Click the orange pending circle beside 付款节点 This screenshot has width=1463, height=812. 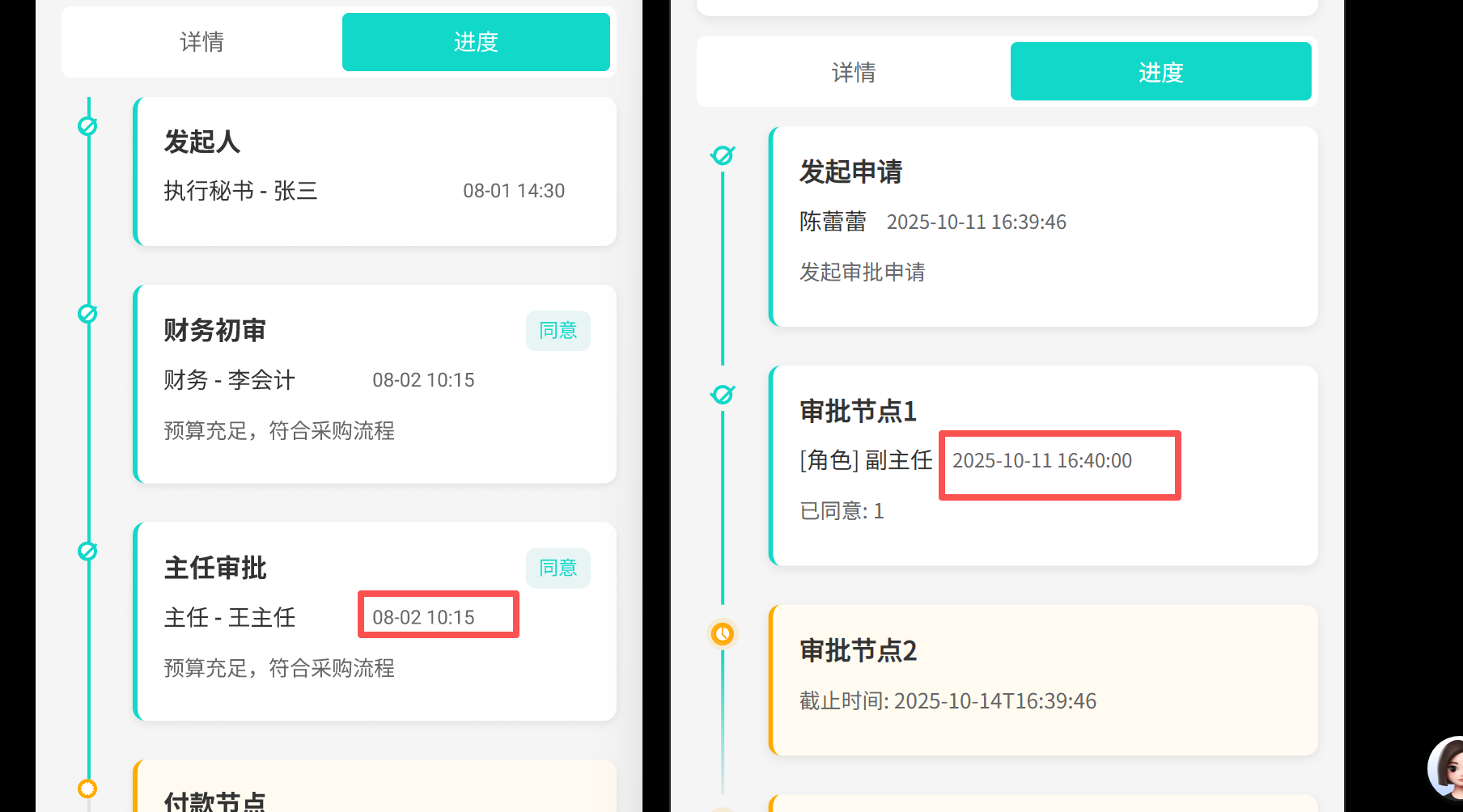(87, 788)
